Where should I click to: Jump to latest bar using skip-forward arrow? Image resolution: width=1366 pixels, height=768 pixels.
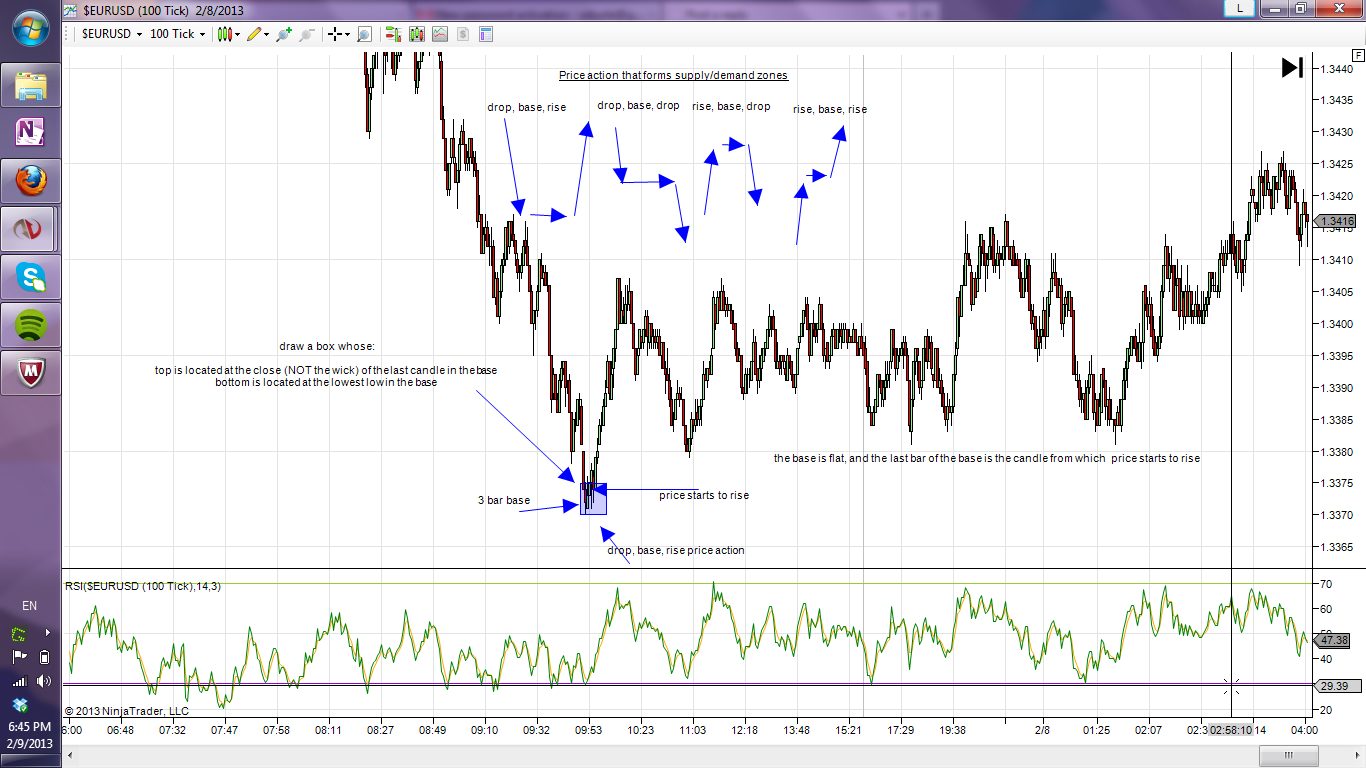coord(1292,67)
